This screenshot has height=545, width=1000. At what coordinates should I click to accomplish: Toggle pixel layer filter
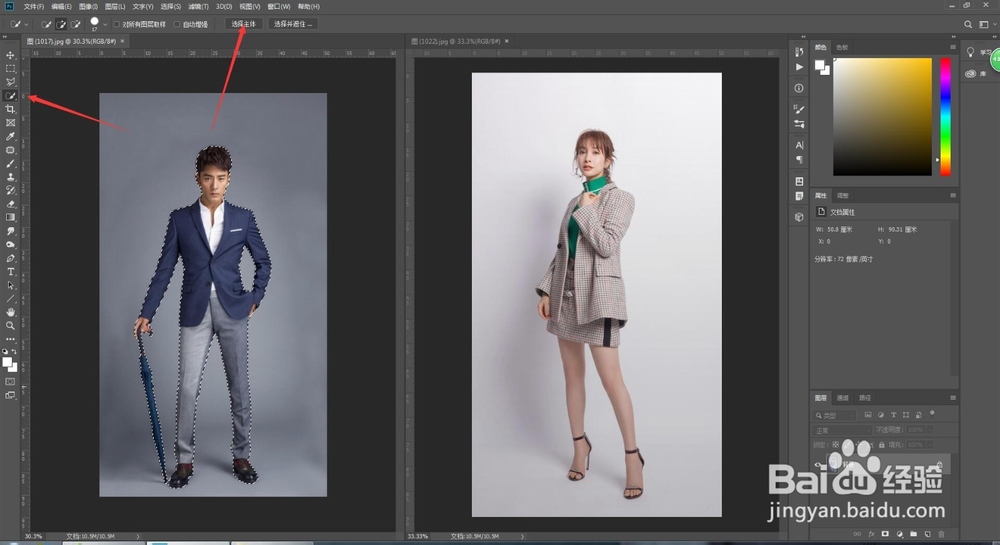pos(868,415)
